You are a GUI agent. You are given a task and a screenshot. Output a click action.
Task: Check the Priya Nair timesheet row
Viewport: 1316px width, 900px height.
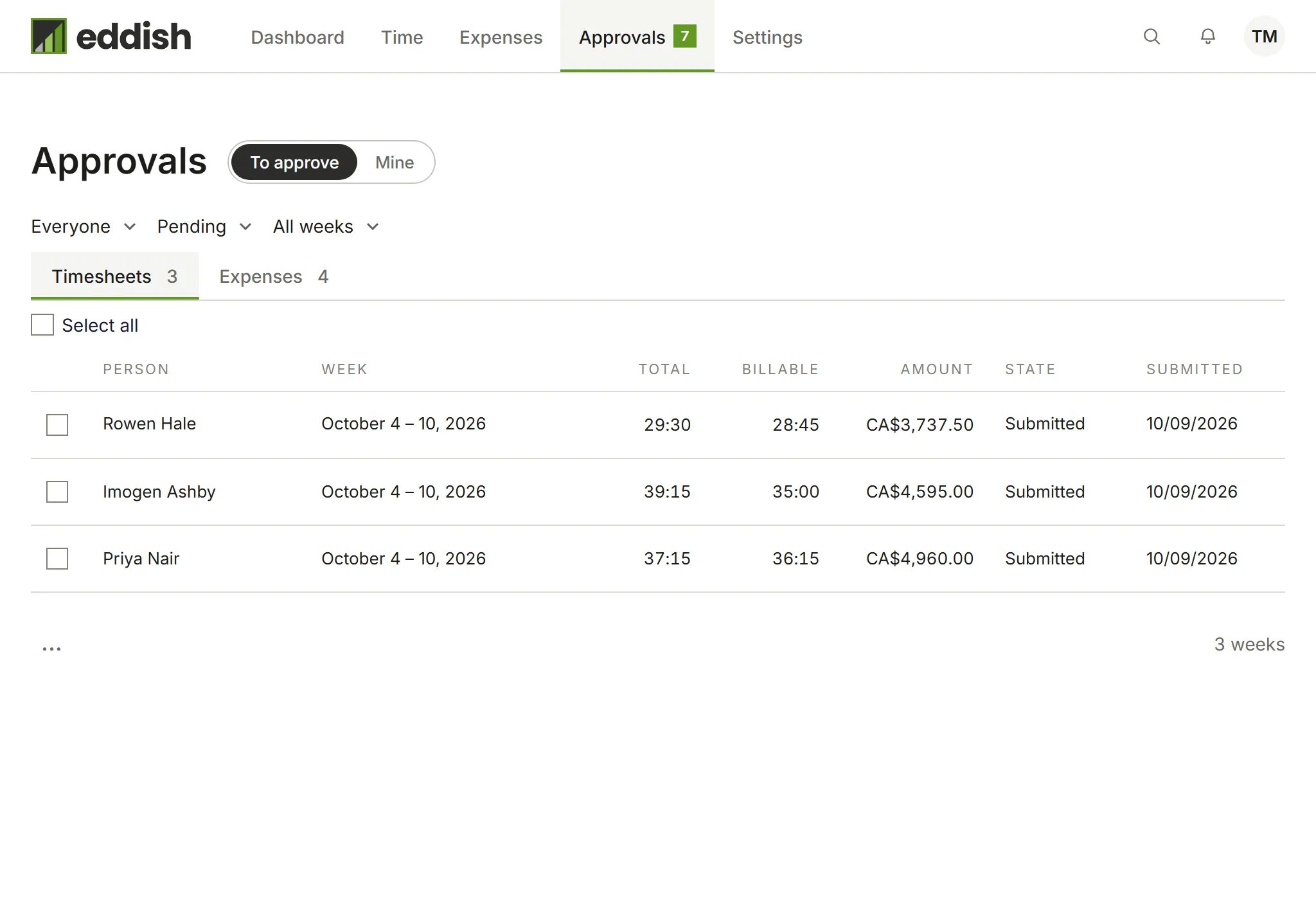tap(57, 559)
